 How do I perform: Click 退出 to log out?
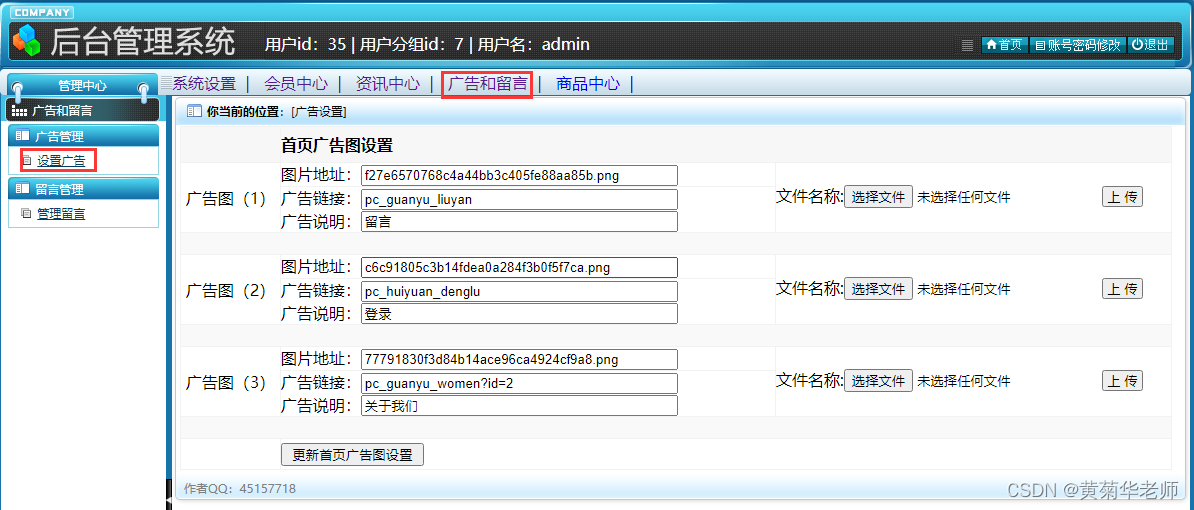pyautogui.click(x=1151, y=45)
